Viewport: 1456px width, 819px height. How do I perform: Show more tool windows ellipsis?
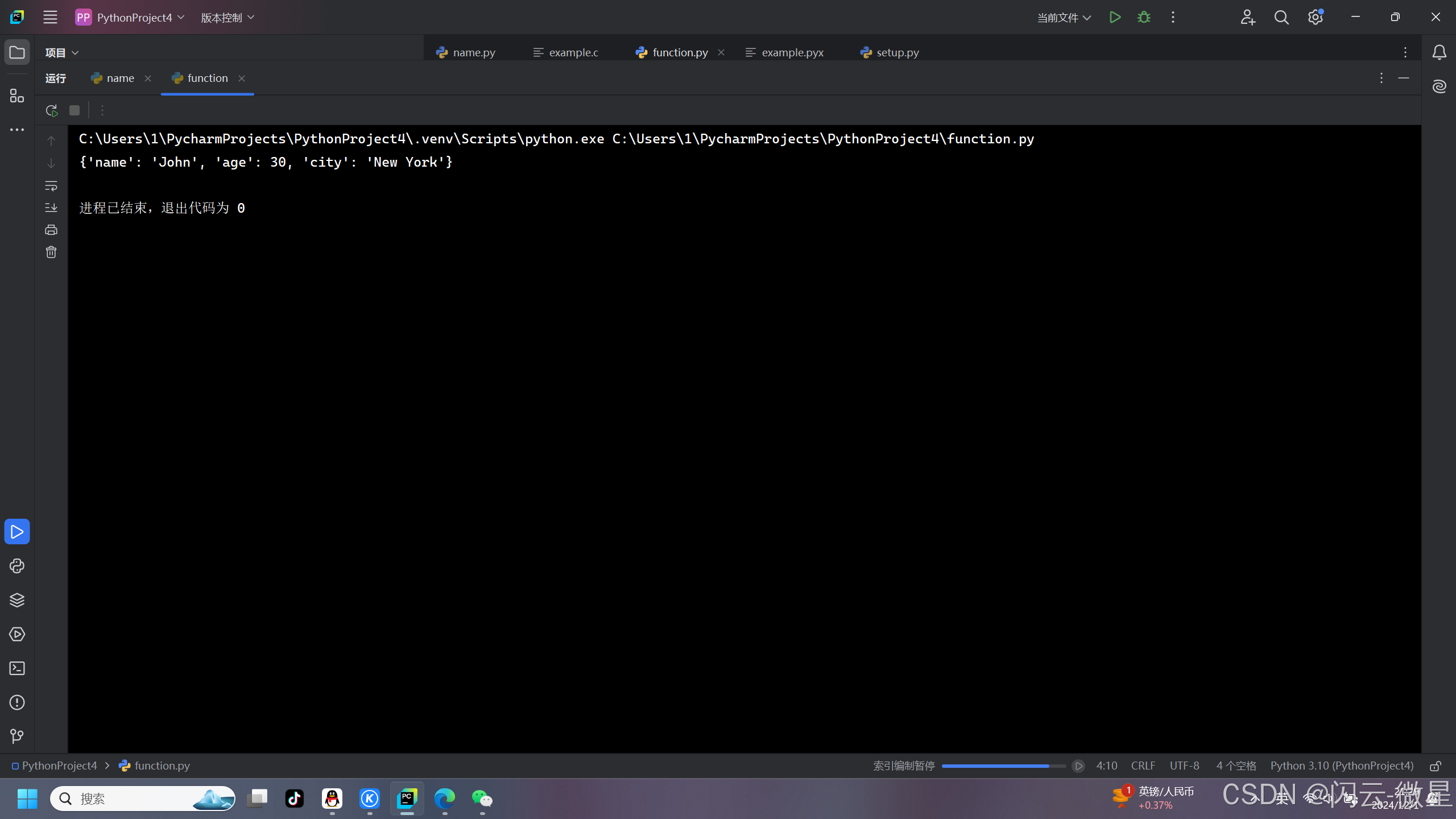17,130
